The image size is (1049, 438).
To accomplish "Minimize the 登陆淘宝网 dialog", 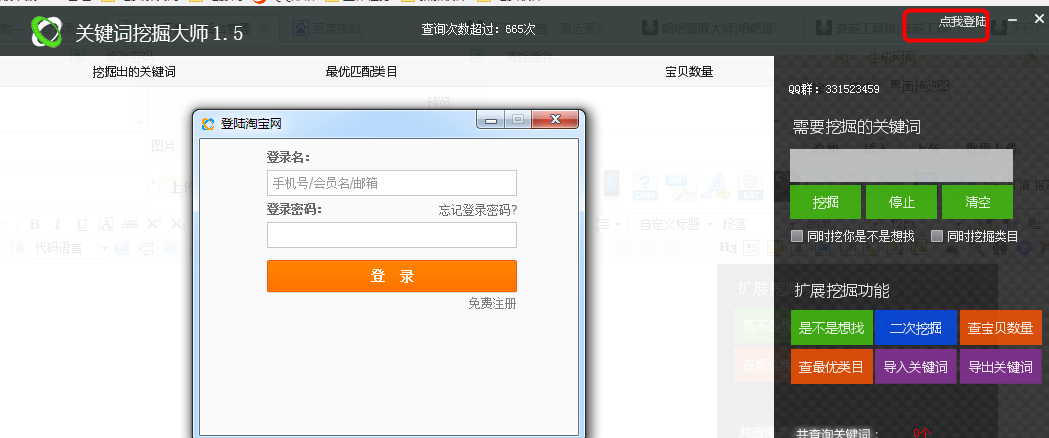I will 492,120.
